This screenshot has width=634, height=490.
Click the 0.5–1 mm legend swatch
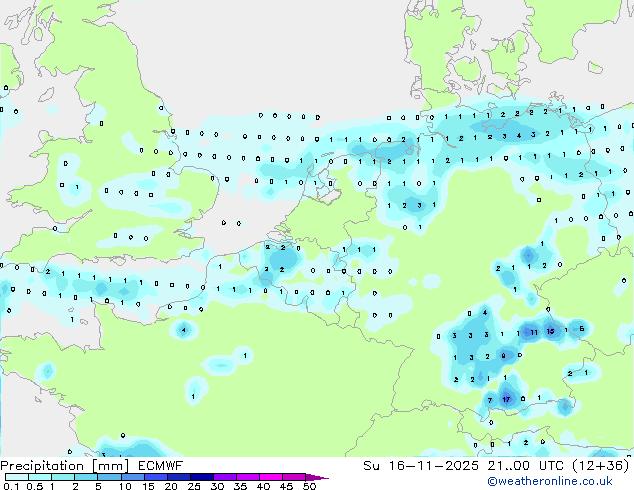40,477
